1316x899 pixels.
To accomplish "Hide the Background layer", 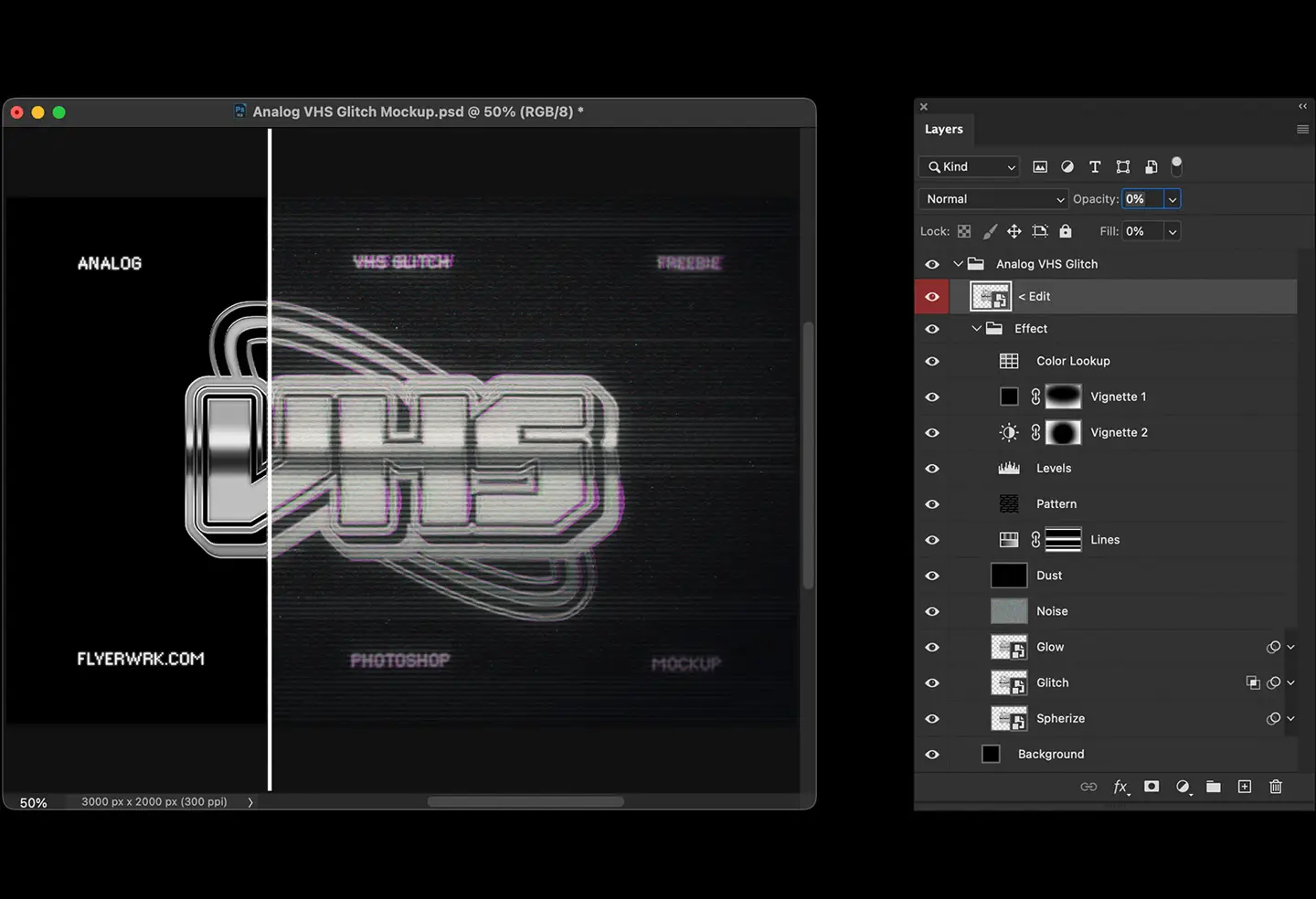I will [932, 754].
